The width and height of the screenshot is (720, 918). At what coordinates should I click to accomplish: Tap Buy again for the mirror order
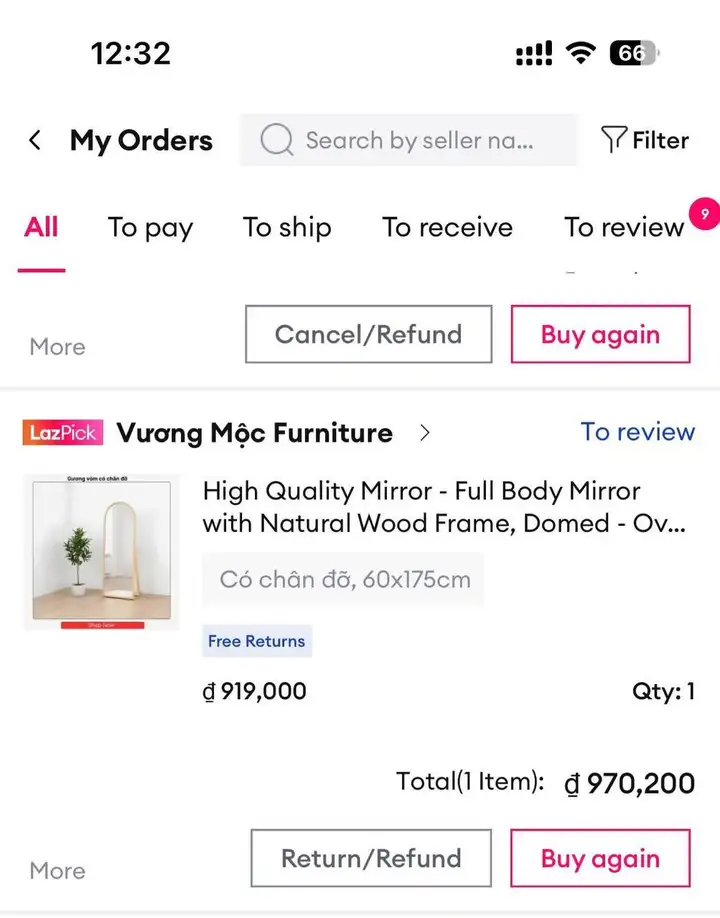[601, 858]
